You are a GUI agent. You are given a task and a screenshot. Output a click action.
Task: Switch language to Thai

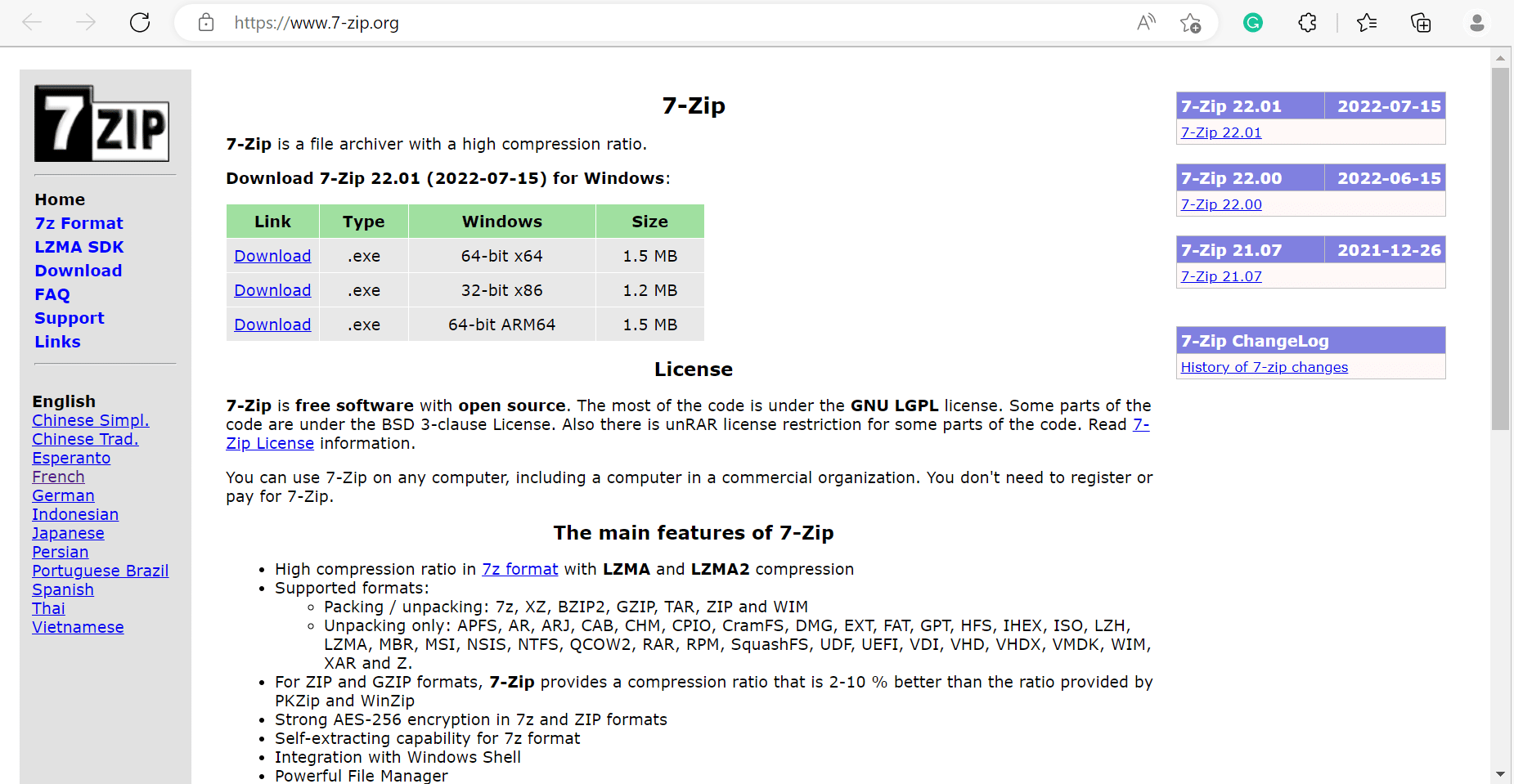[48, 608]
